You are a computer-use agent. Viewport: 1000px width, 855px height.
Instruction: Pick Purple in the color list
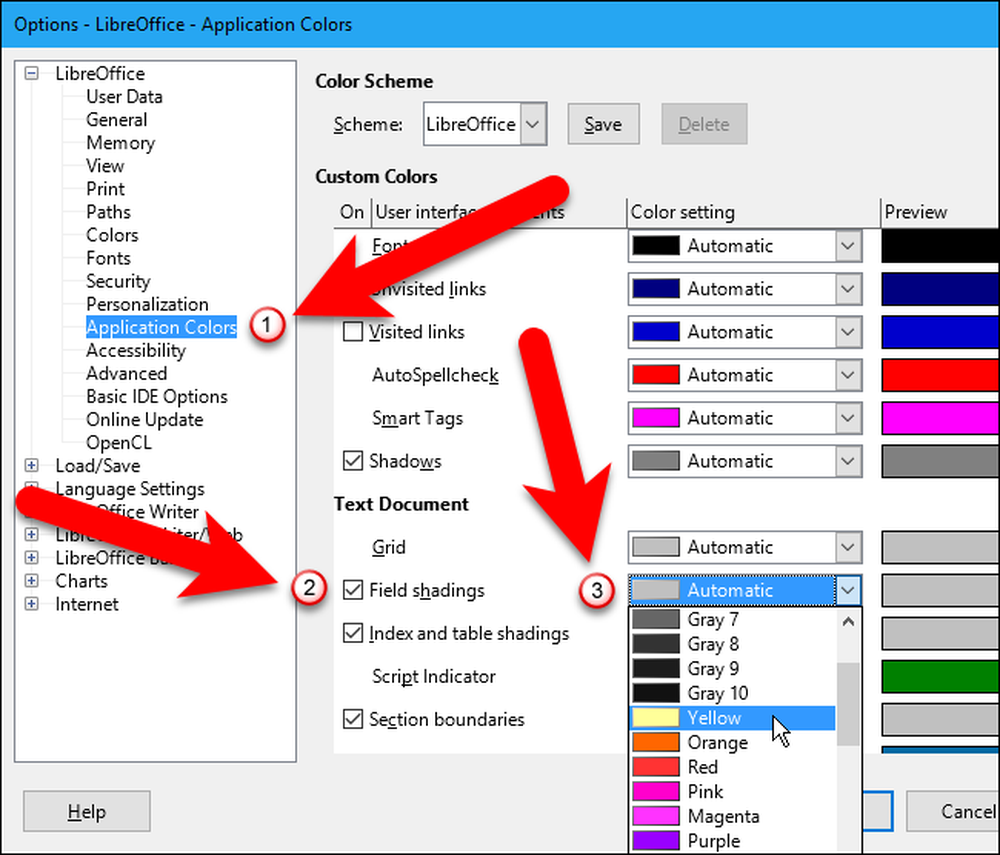[x=733, y=841]
